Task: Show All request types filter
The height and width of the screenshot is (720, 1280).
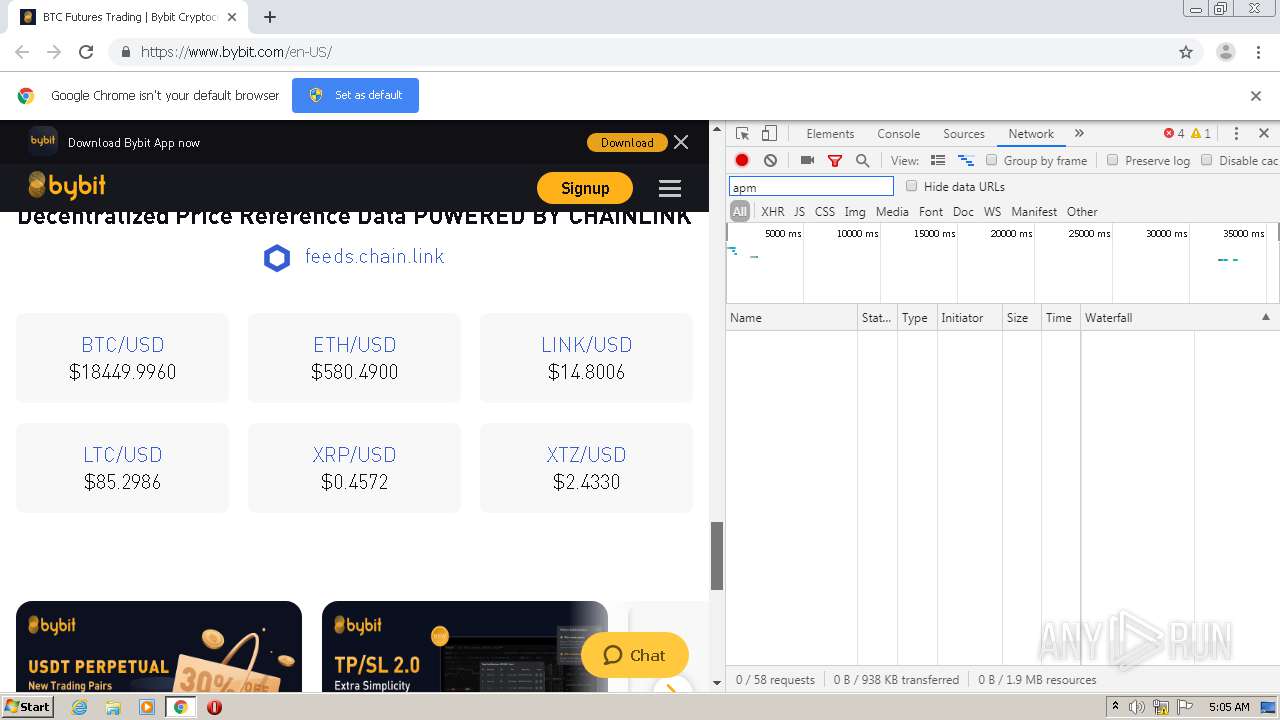Action: click(x=740, y=212)
